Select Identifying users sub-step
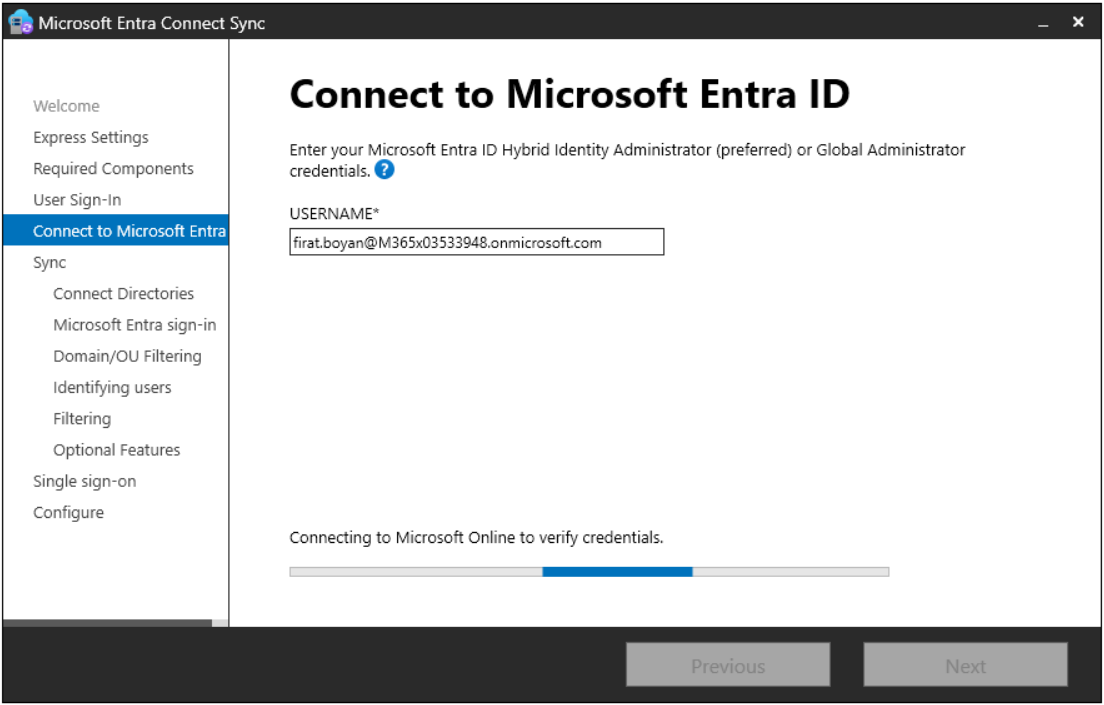The height and width of the screenshot is (705, 1104). [x=112, y=387]
